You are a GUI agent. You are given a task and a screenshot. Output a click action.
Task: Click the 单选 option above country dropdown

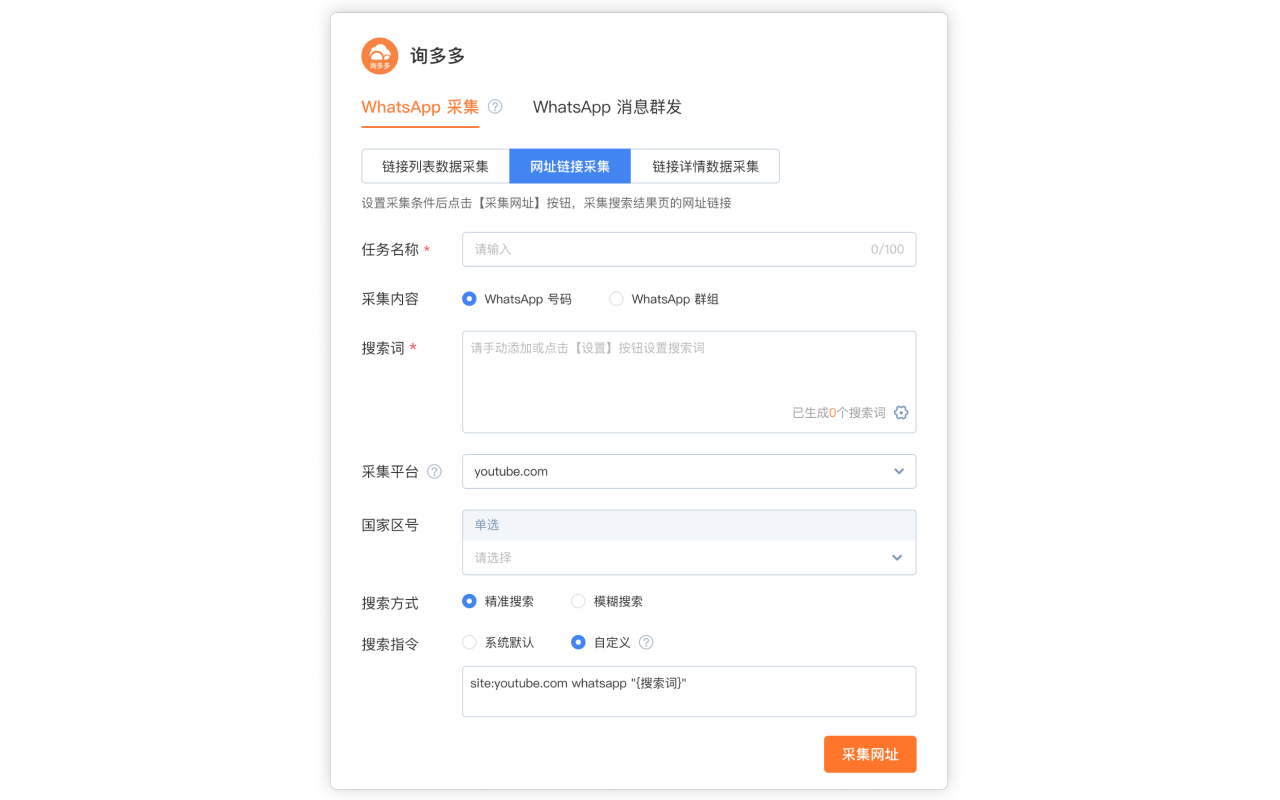click(x=689, y=525)
